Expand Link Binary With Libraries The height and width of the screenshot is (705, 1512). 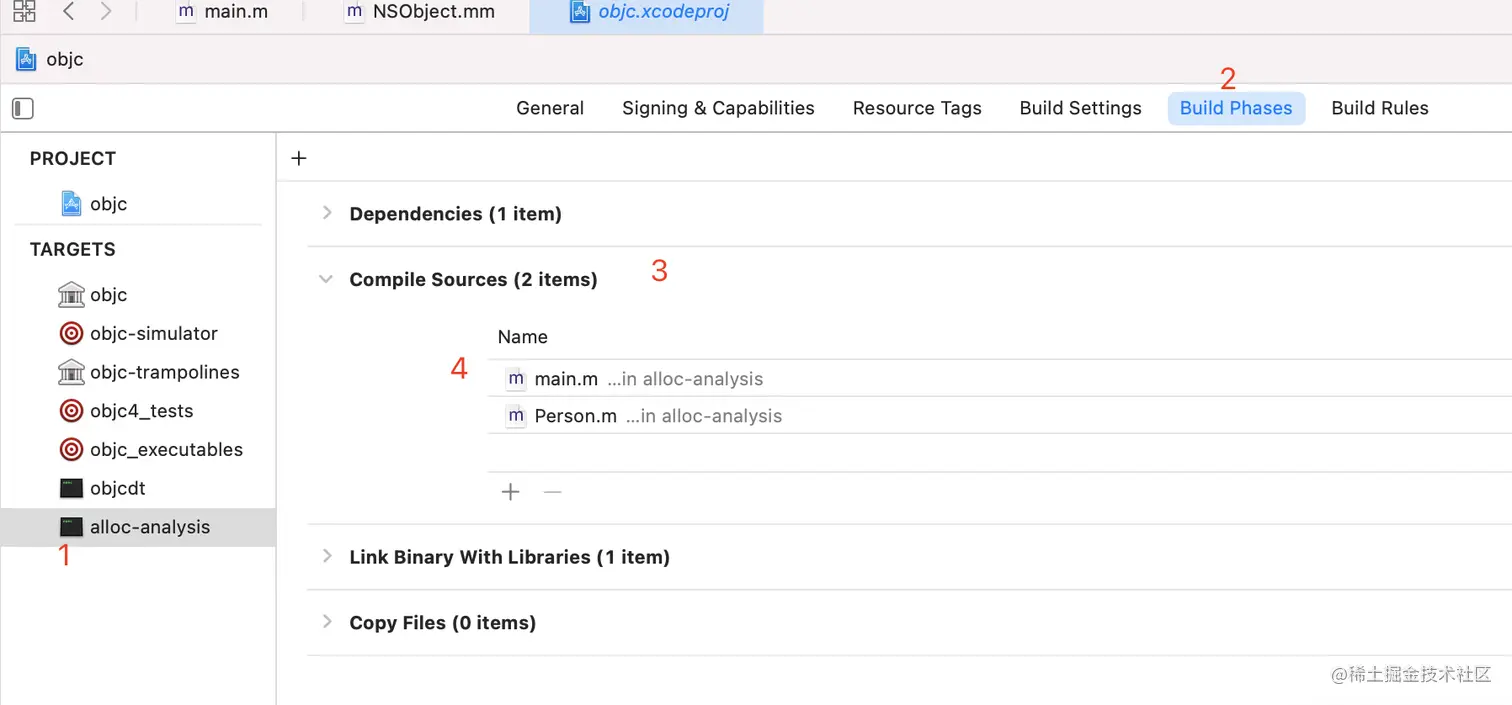coord(326,556)
